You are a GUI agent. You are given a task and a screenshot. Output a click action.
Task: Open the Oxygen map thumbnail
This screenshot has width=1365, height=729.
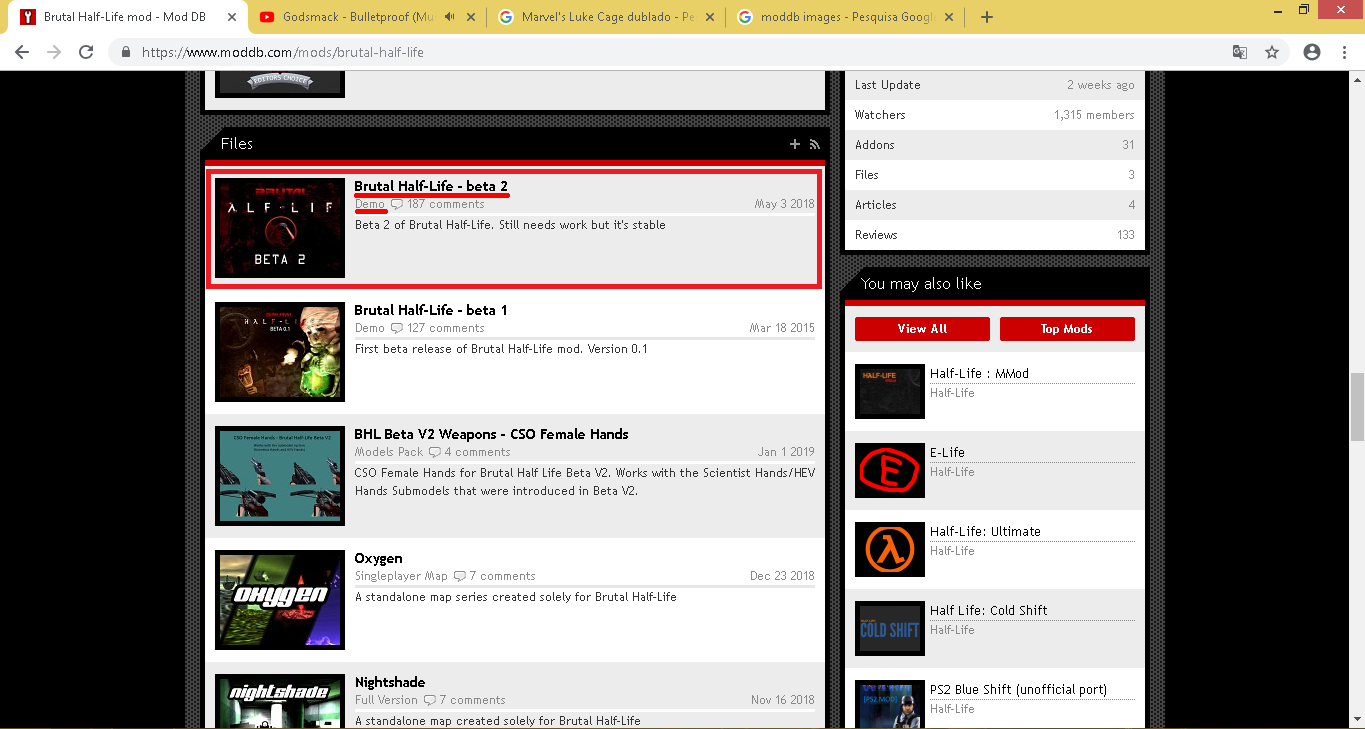click(280, 600)
